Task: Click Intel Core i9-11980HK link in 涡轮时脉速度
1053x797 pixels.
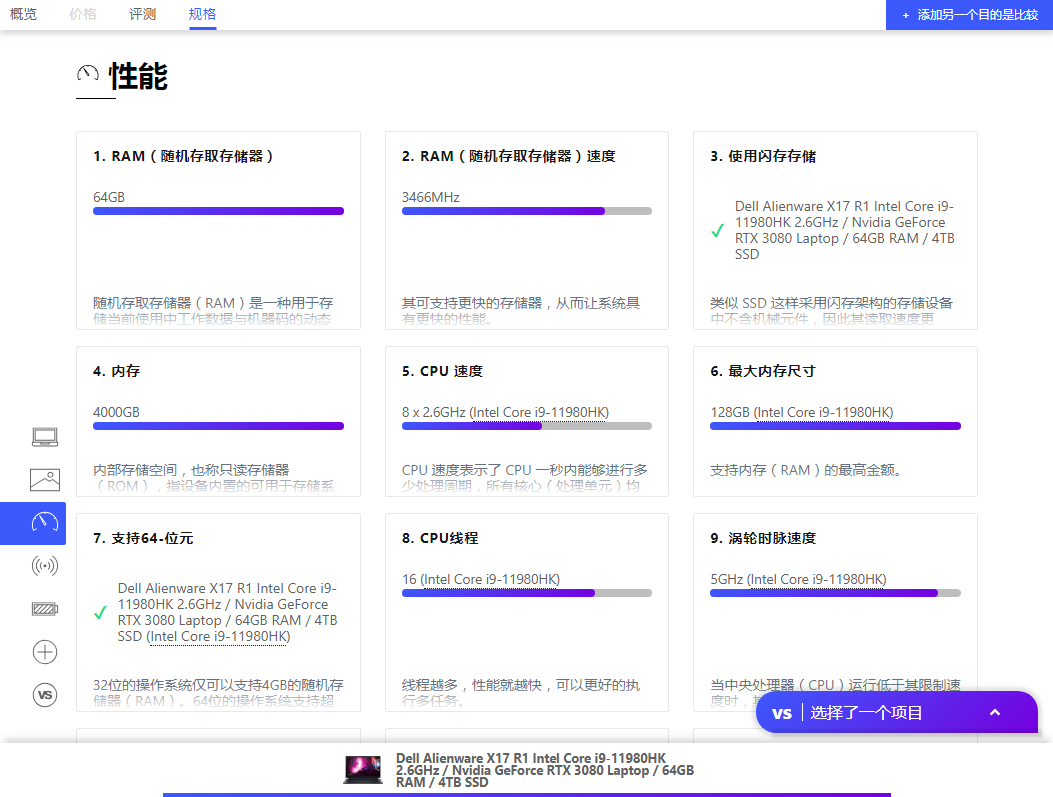Action: (x=817, y=579)
